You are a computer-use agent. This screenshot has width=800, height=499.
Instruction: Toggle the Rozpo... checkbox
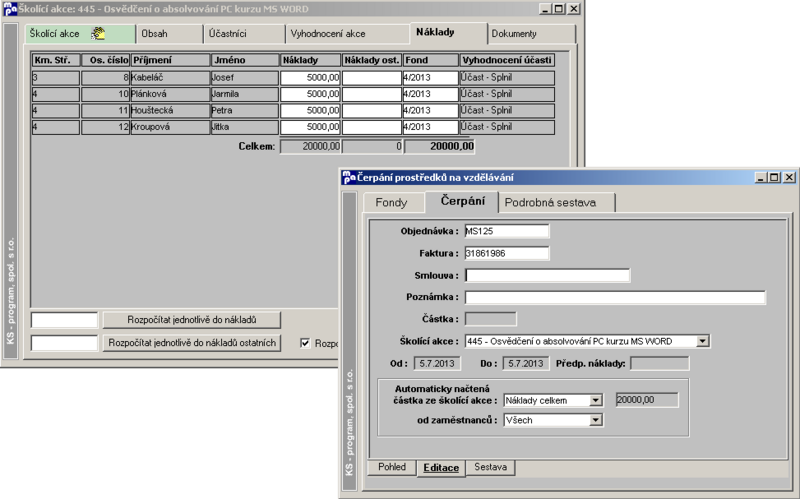point(305,343)
